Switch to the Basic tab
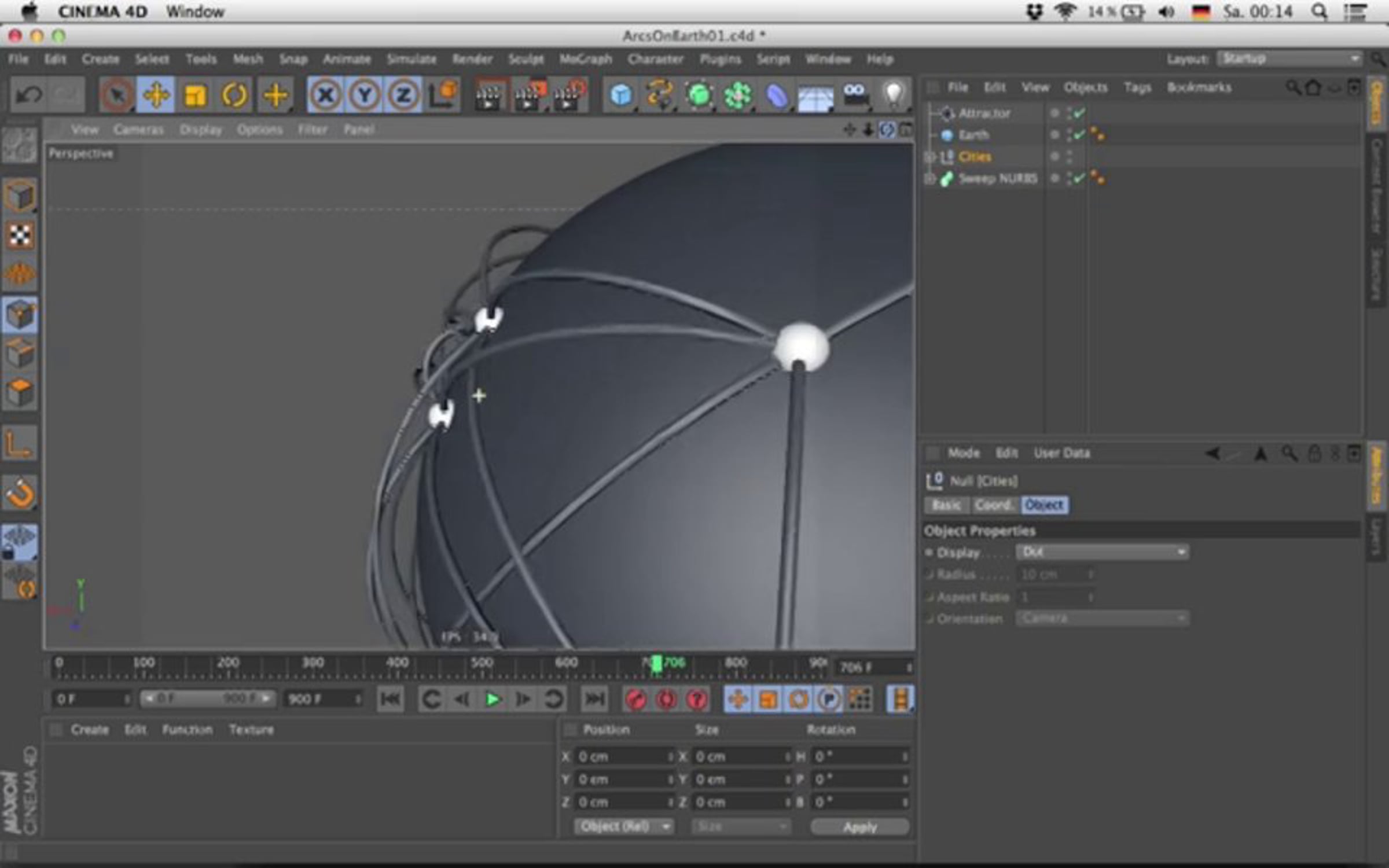The height and width of the screenshot is (868, 1389). [947, 505]
